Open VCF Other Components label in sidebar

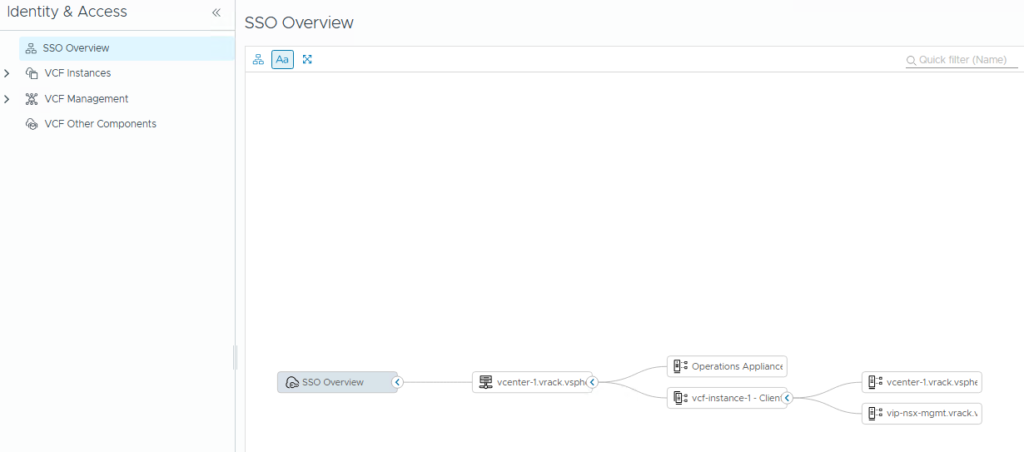(100, 124)
